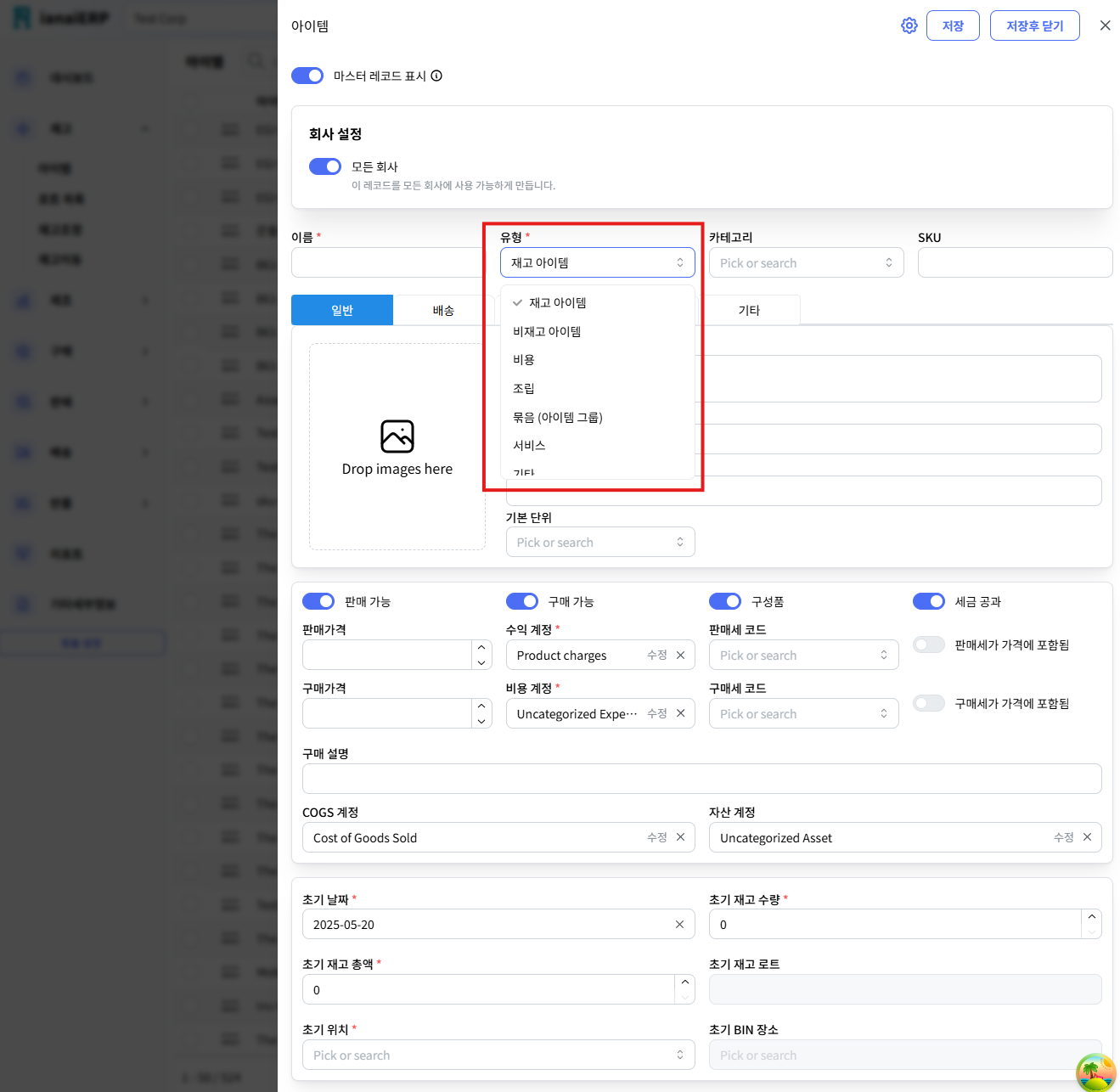Open the 기본 단위 dropdown
The width and height of the screenshot is (1120, 1092).
click(600, 542)
